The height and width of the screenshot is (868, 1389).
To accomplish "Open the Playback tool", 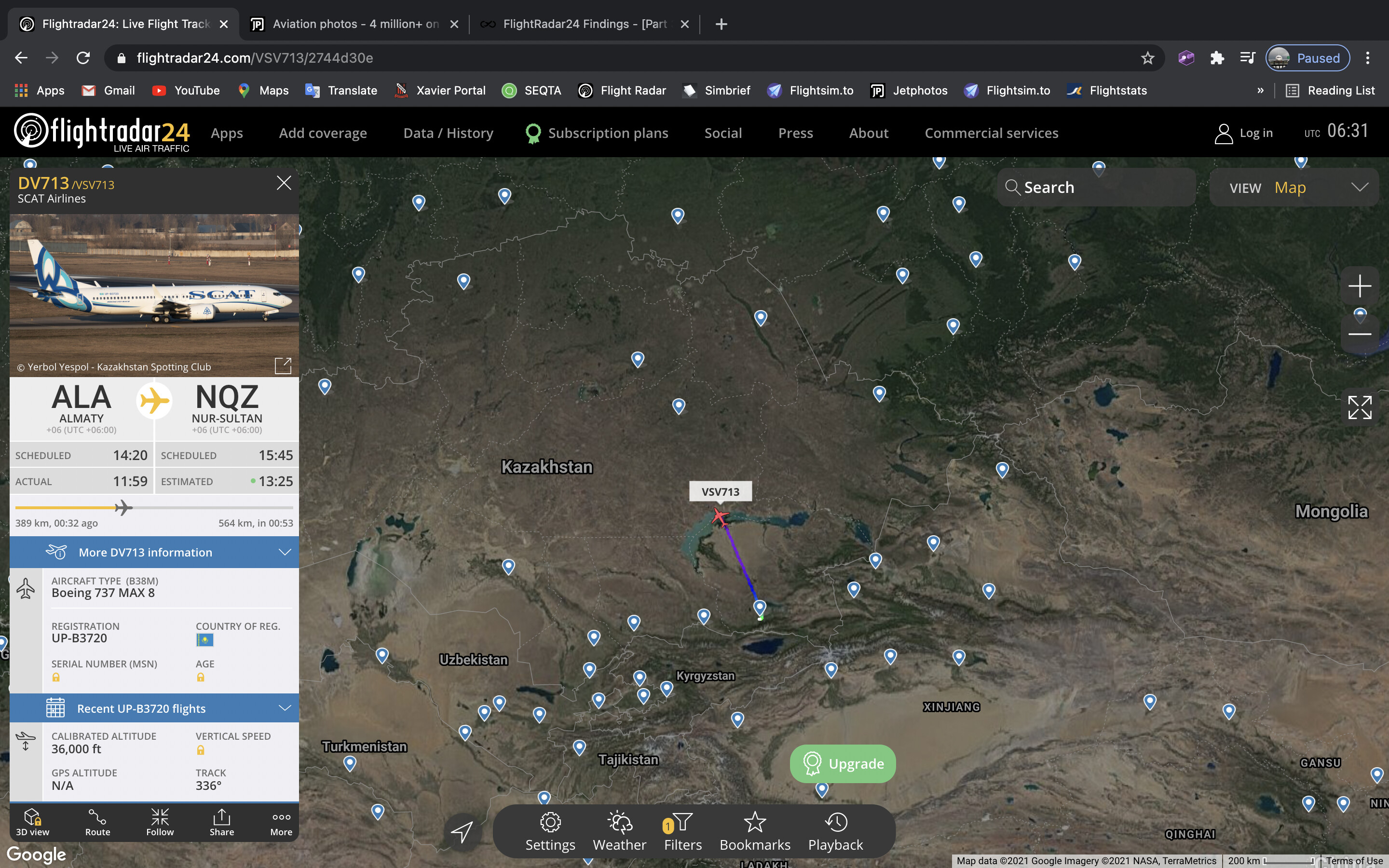I will pyautogui.click(x=835, y=831).
